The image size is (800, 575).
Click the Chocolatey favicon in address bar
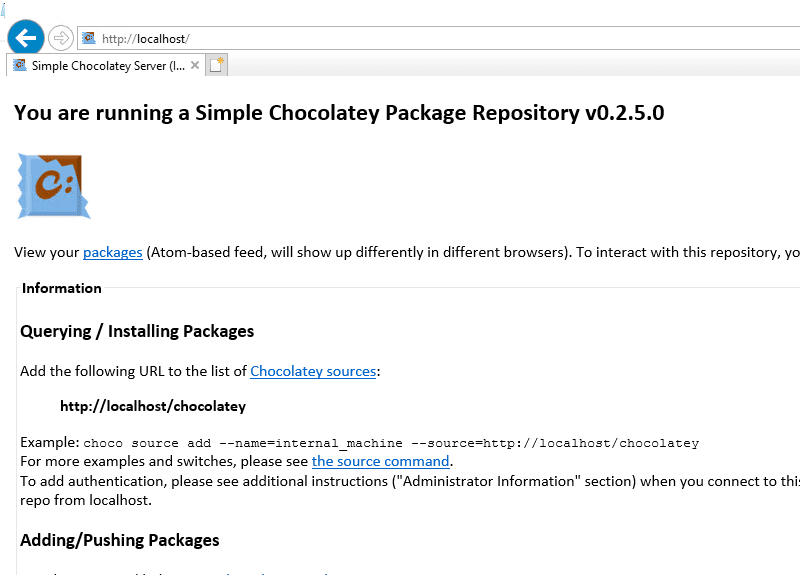pyautogui.click(x=89, y=39)
